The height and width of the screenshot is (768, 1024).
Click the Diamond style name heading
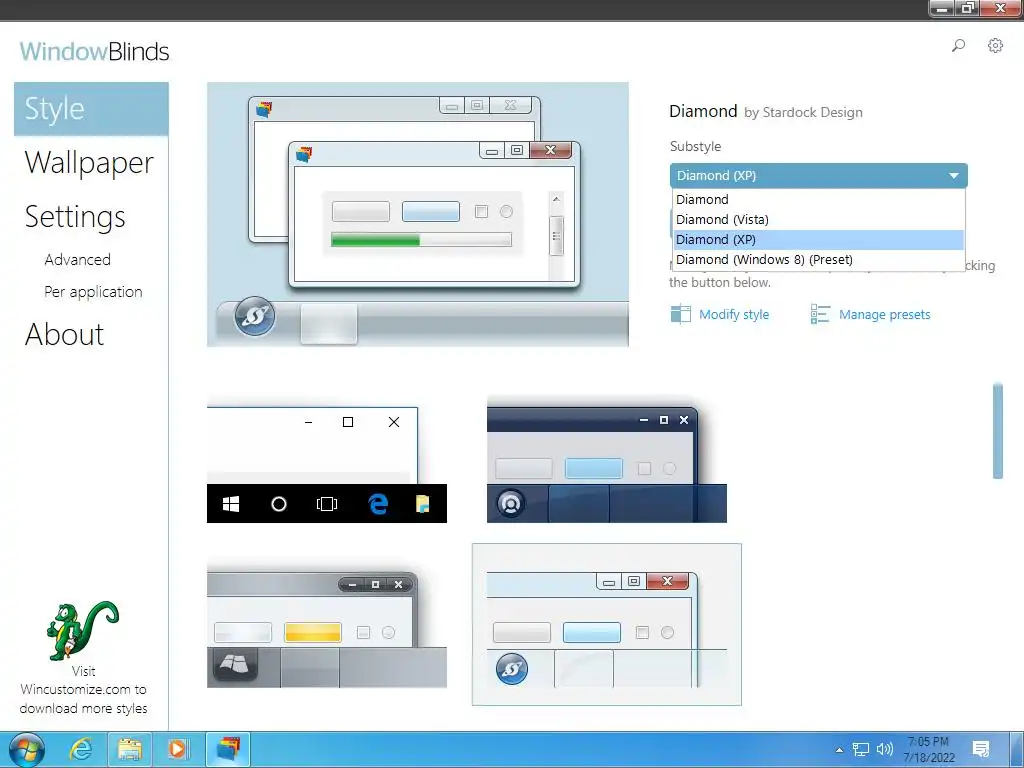point(703,111)
